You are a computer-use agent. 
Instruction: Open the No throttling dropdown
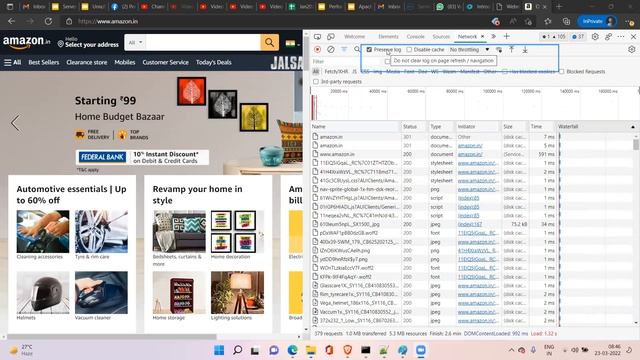469,49
